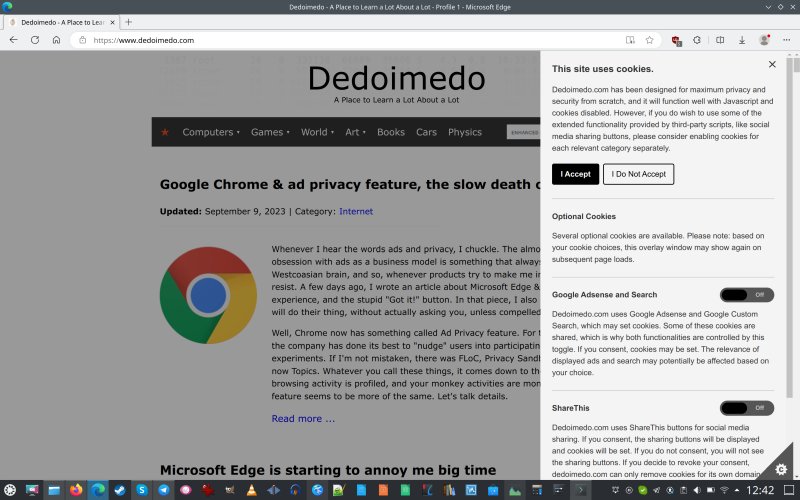Switch to Microsoft Edge taskbar icon
Screen dimensions: 800x500
point(98,490)
